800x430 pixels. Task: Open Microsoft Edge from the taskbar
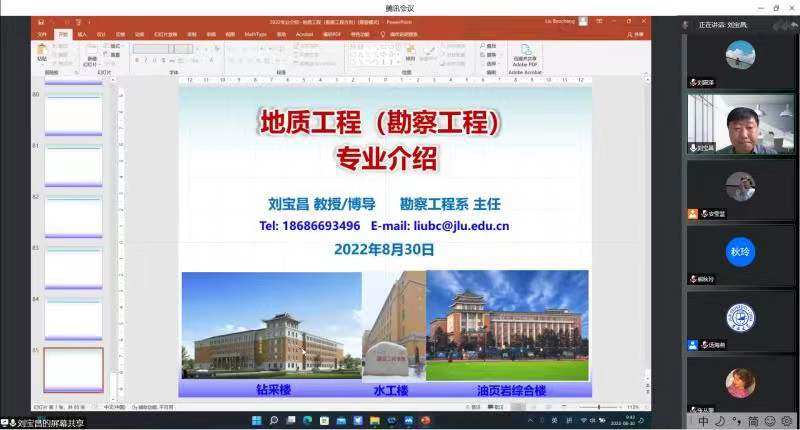coord(306,418)
